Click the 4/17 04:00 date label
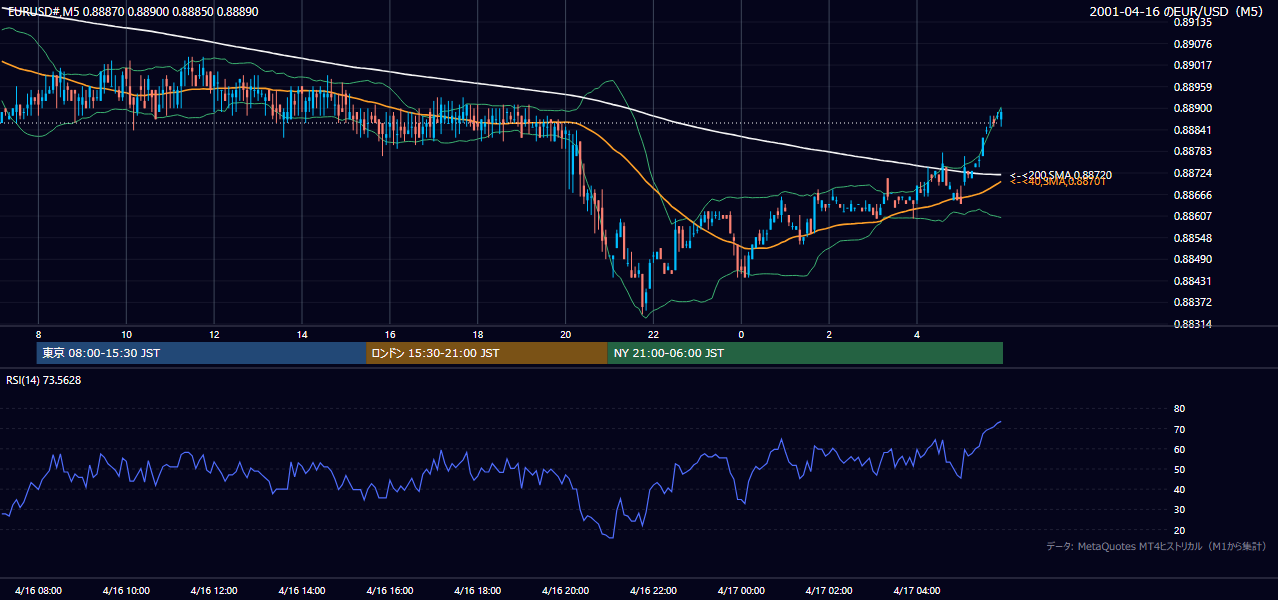This screenshot has height=600, width=1278. pyautogui.click(x=917, y=590)
